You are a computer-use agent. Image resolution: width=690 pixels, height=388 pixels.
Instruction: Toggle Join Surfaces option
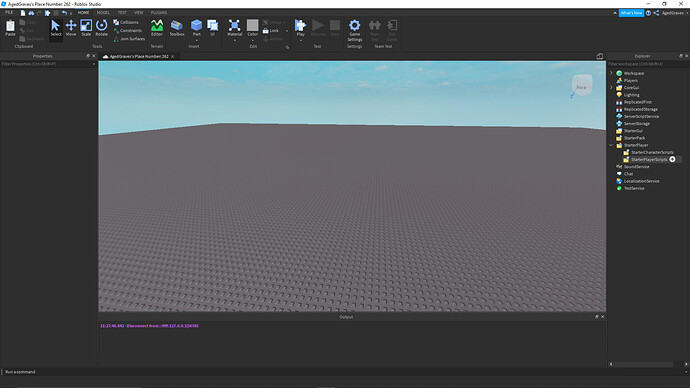click(129, 39)
